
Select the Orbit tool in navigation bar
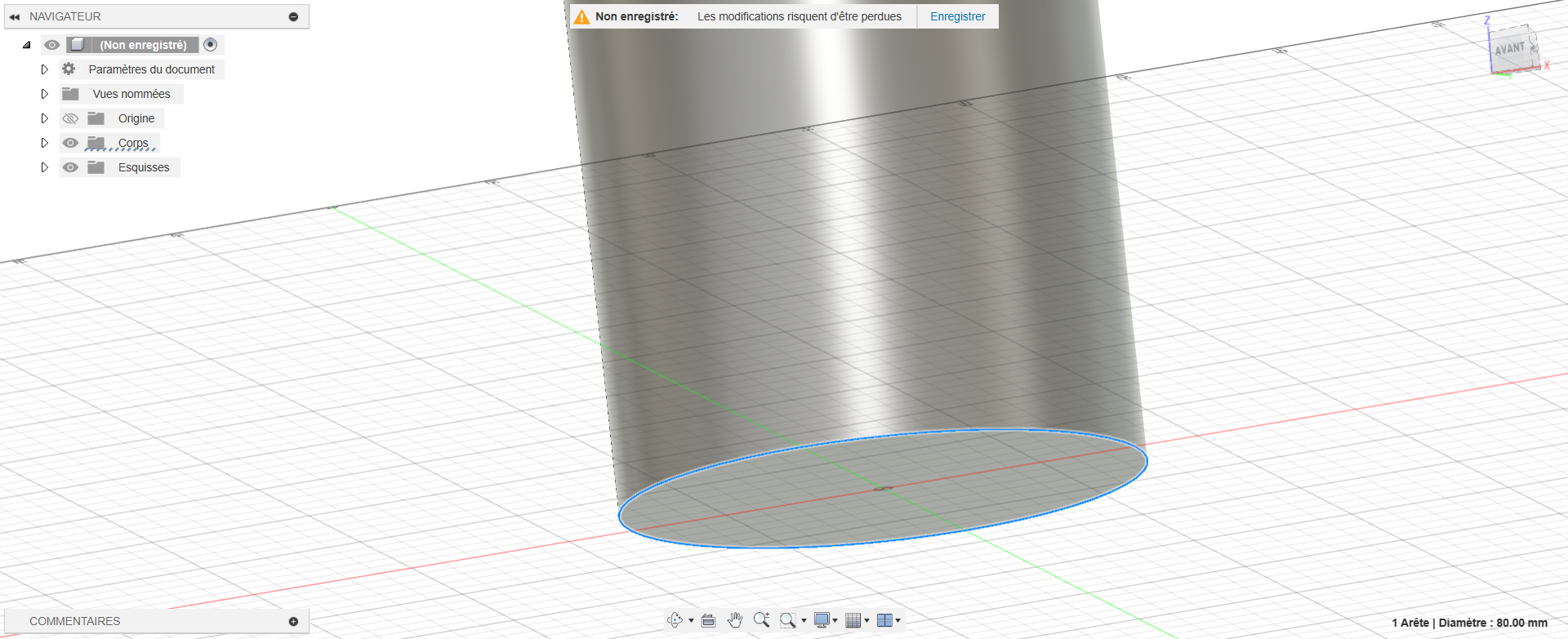[675, 620]
